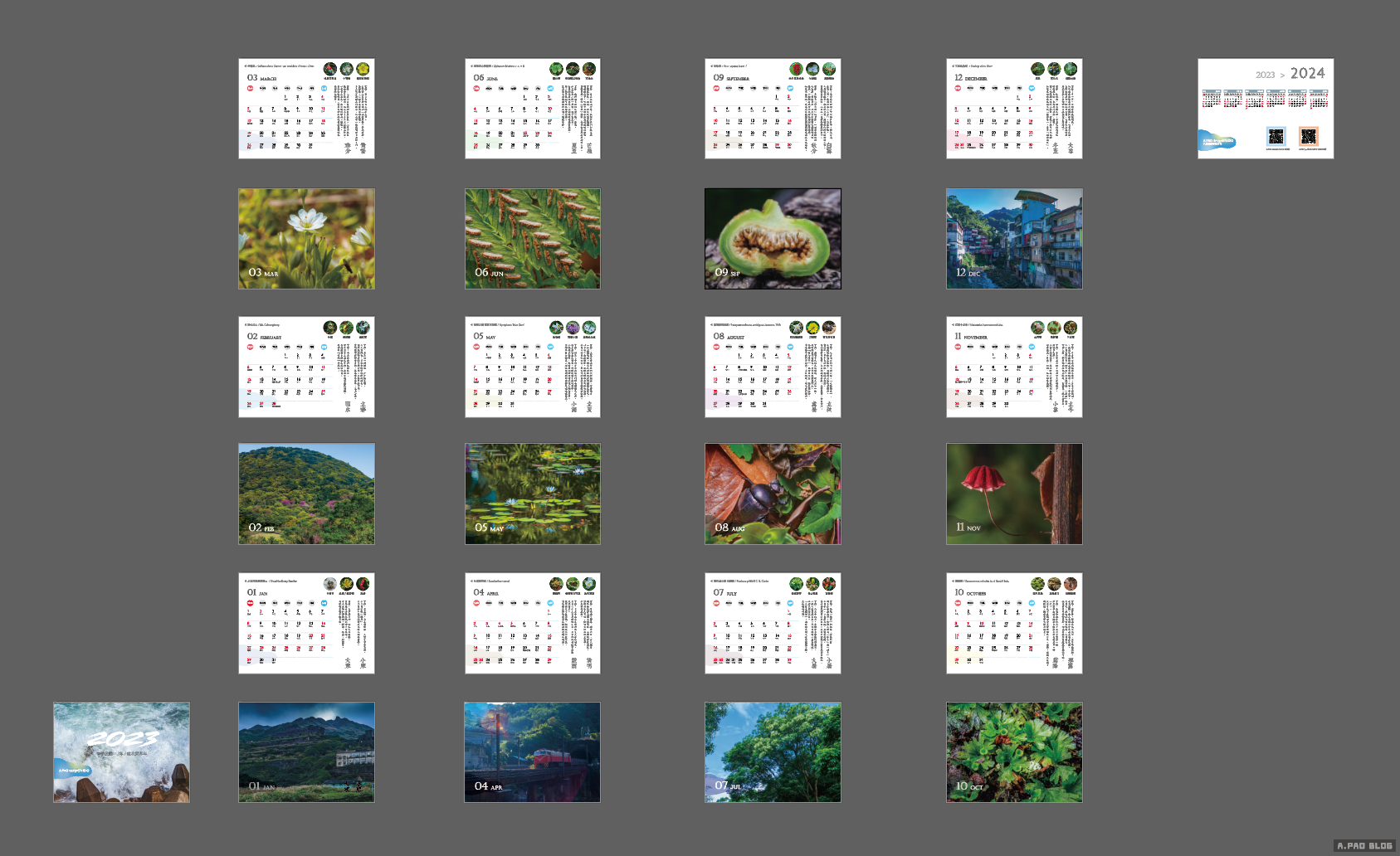Screen dimensions: 1400x856
Task: Select the 12 DECEMBER calendar grid page
Action: 1014,109
